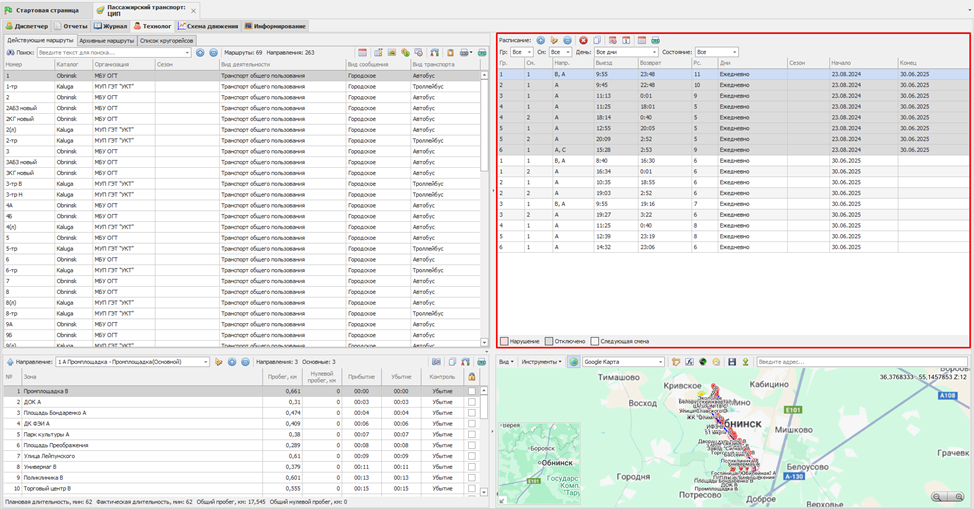Remove the schedule with the blue minus icon
This screenshot has width=974, height=509.
[x=567, y=40]
